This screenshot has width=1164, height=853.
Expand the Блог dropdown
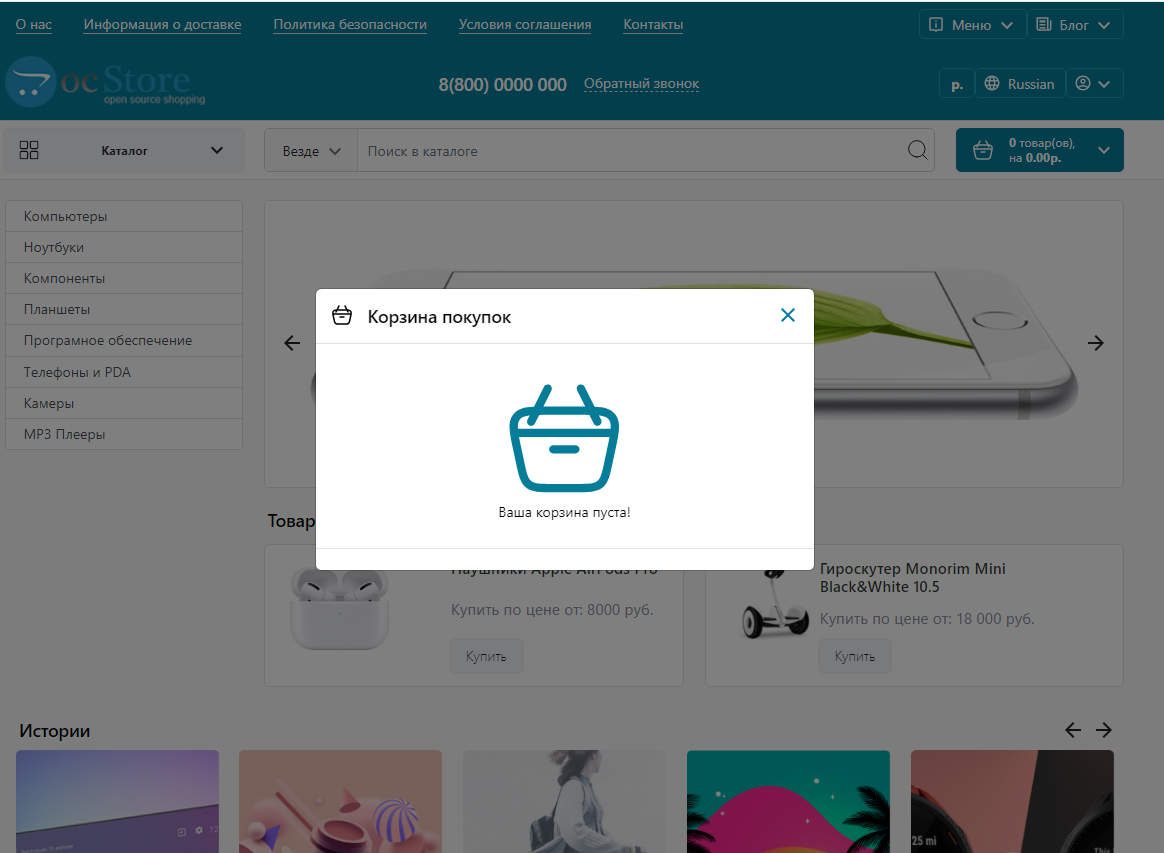[1074, 25]
